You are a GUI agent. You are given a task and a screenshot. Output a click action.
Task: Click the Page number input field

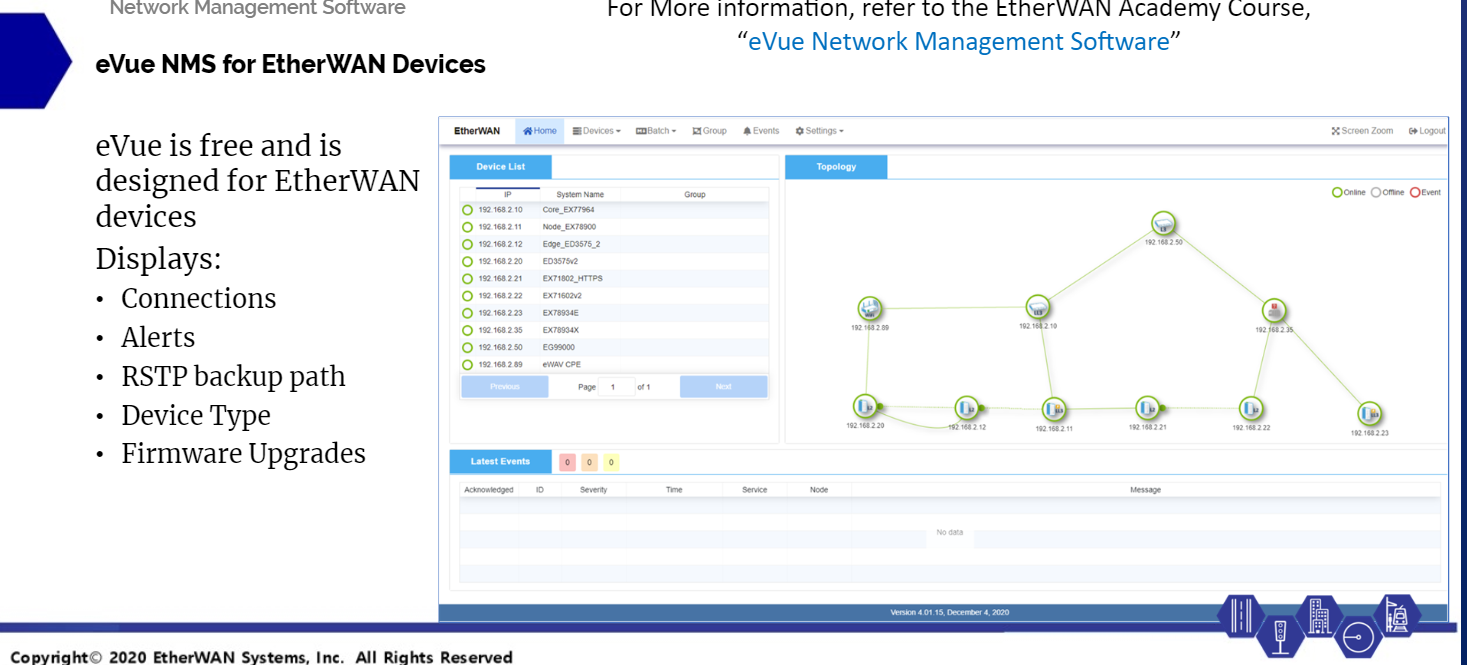(x=616, y=387)
